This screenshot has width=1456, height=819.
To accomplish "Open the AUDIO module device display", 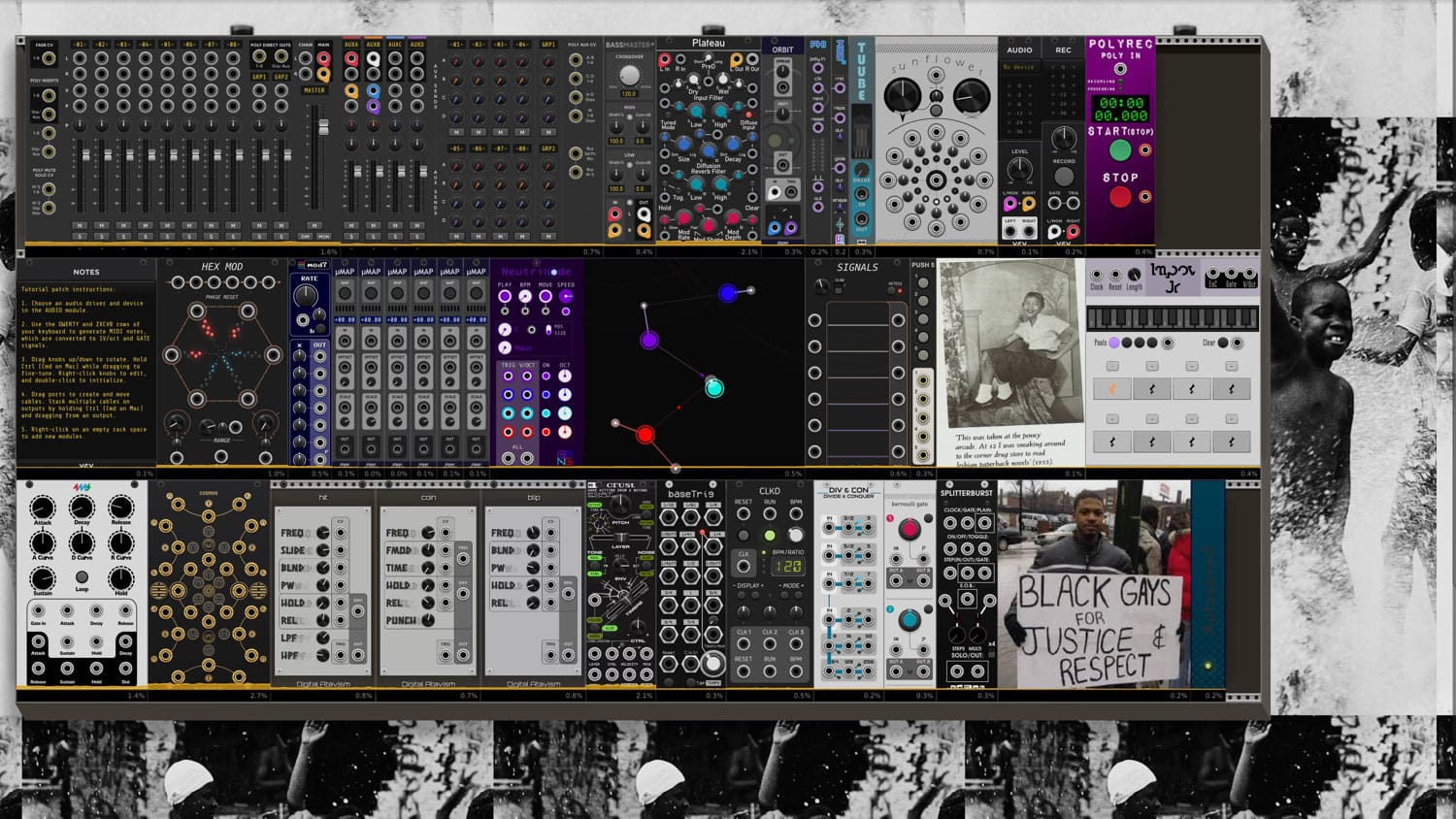I will pos(1019,68).
